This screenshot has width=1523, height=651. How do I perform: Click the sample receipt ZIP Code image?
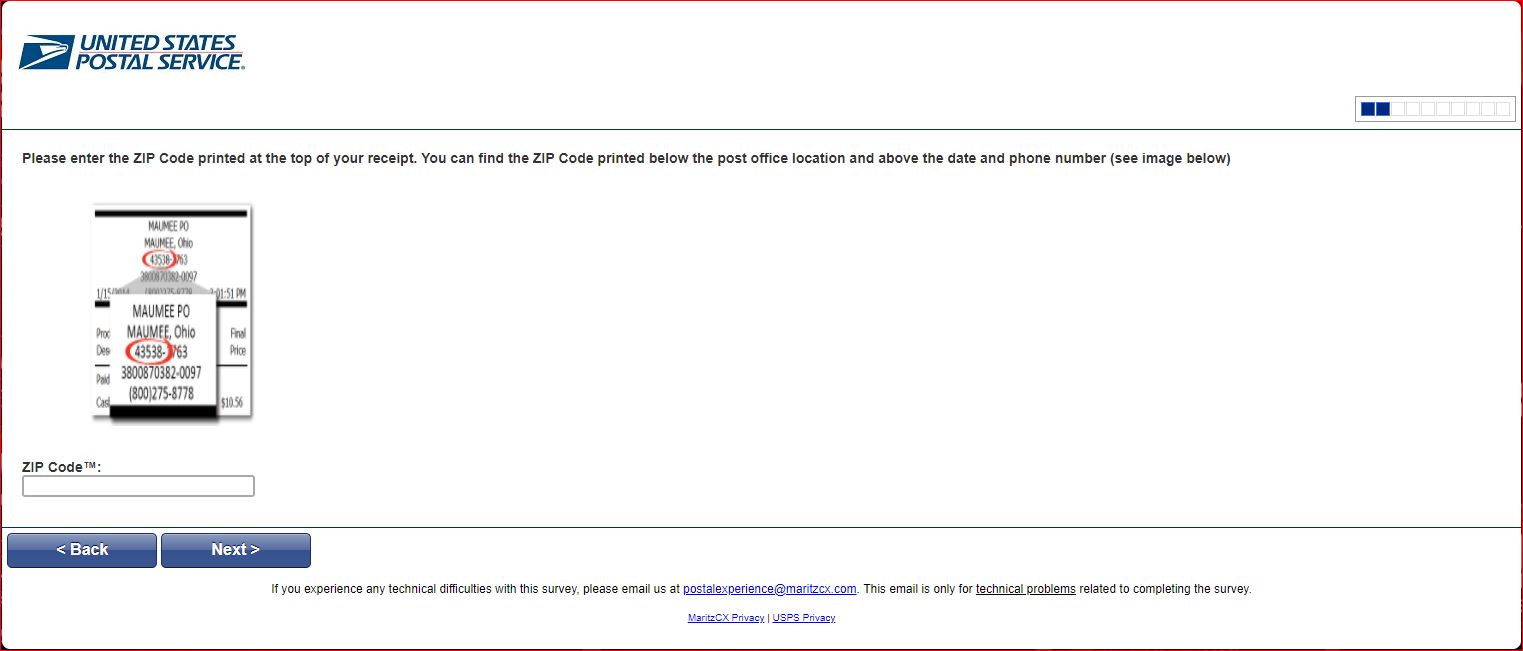[x=171, y=313]
